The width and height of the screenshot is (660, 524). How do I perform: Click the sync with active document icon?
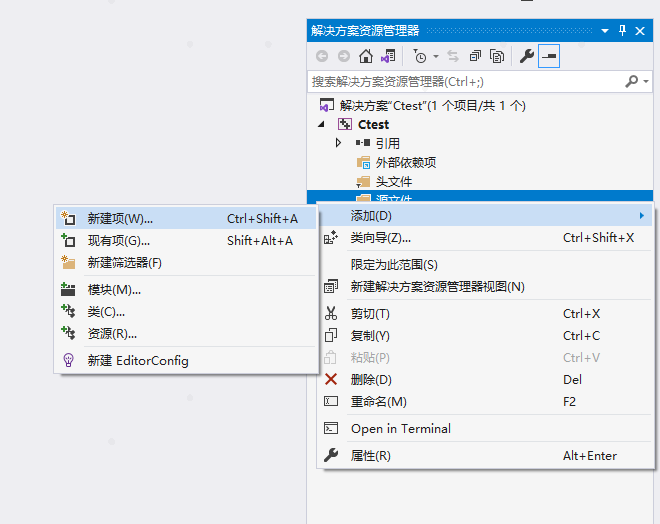click(453, 56)
